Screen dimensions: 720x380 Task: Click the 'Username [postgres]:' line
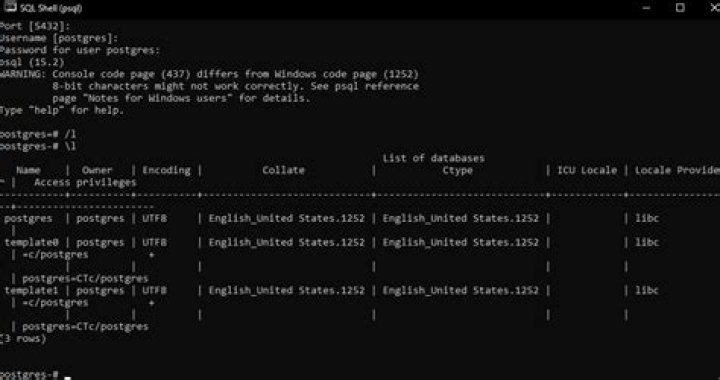[x=59, y=39]
